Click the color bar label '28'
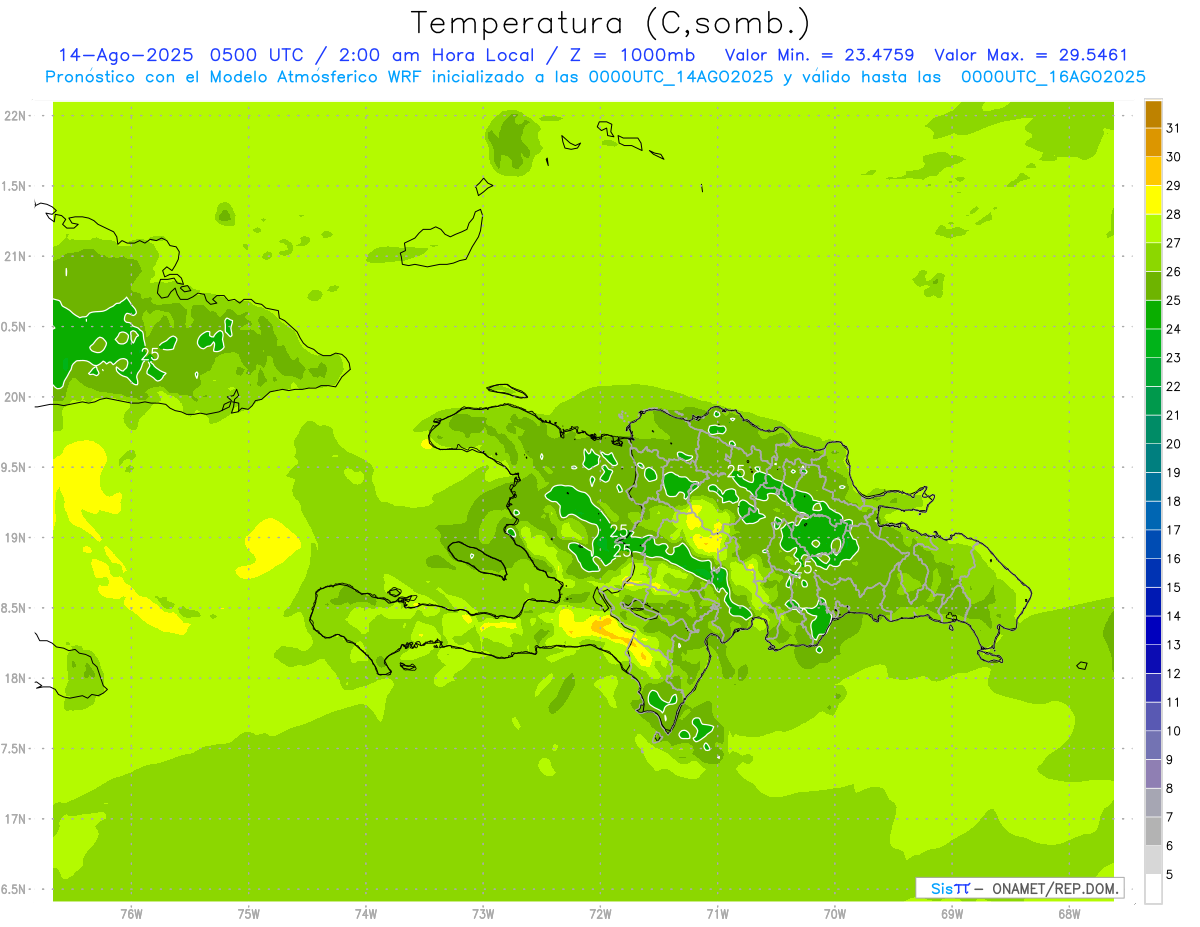1200x927 pixels. (1173, 214)
